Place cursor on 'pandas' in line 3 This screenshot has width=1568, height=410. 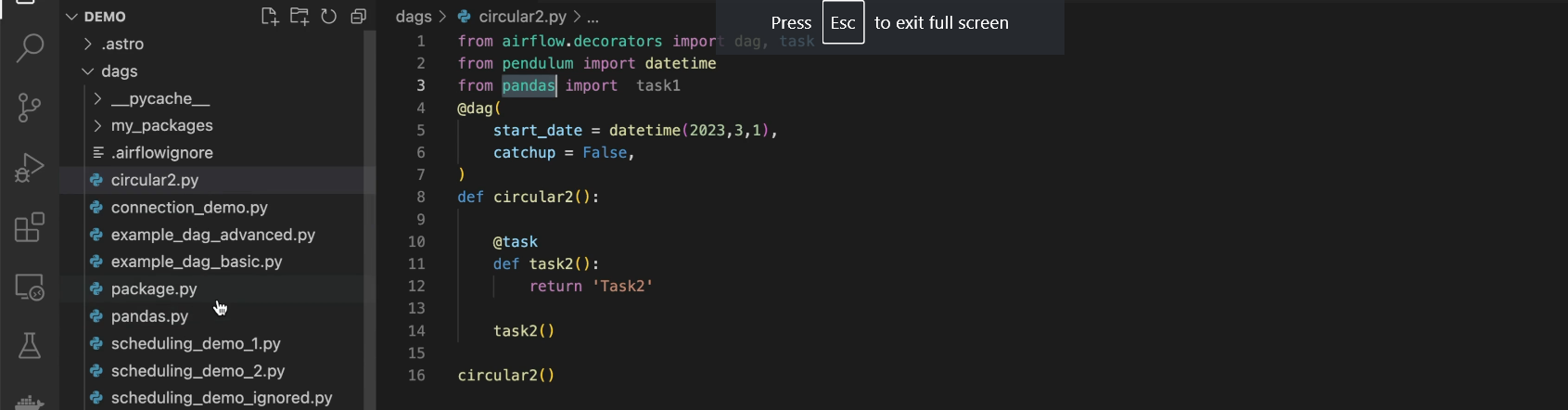(x=529, y=85)
